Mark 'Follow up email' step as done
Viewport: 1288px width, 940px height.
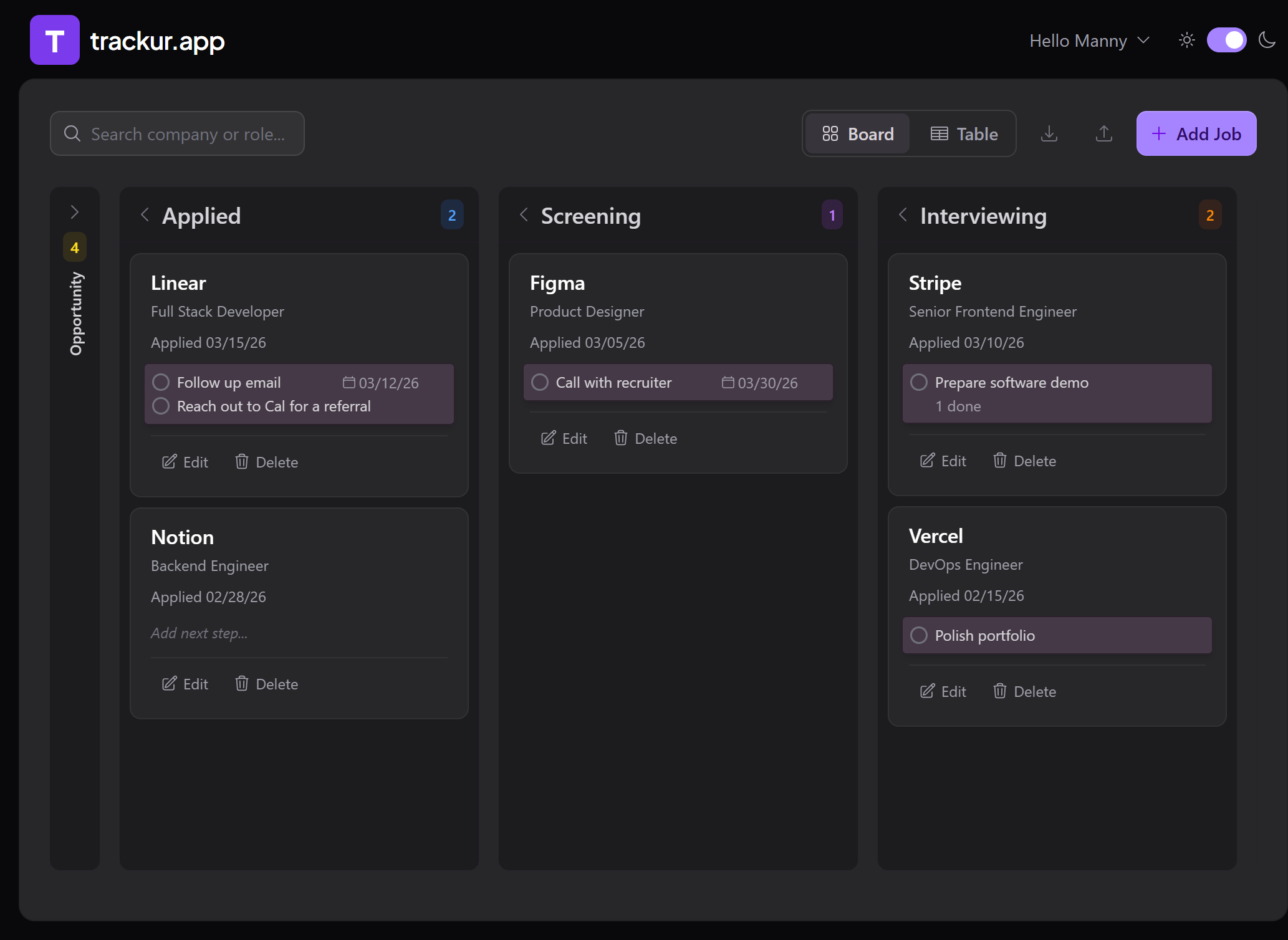pos(161,382)
